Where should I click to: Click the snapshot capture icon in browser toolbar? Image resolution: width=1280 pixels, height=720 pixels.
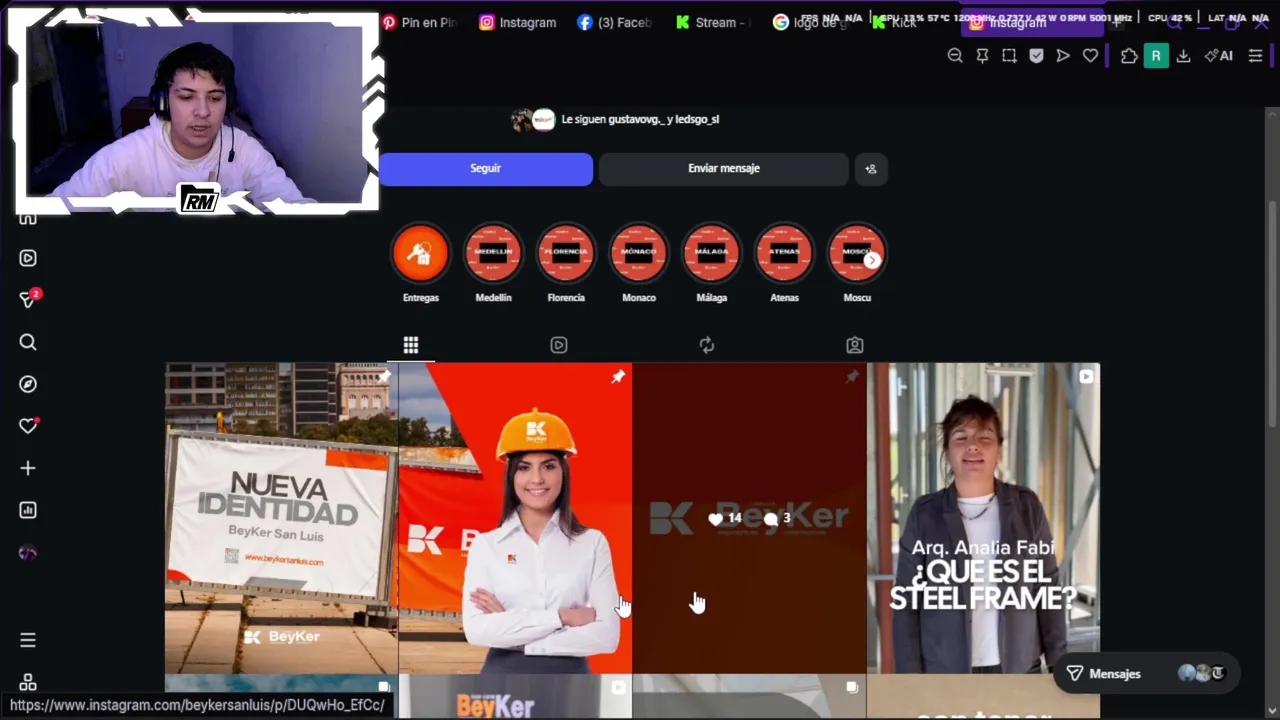click(x=1009, y=56)
